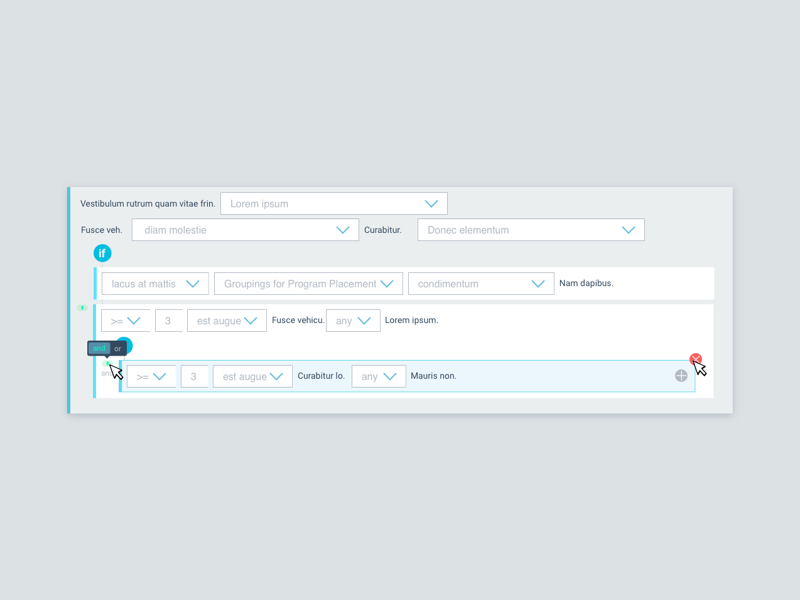The height and width of the screenshot is (600, 800).
Task: Open the "Donec elementum" dropdown
Action: [530, 229]
